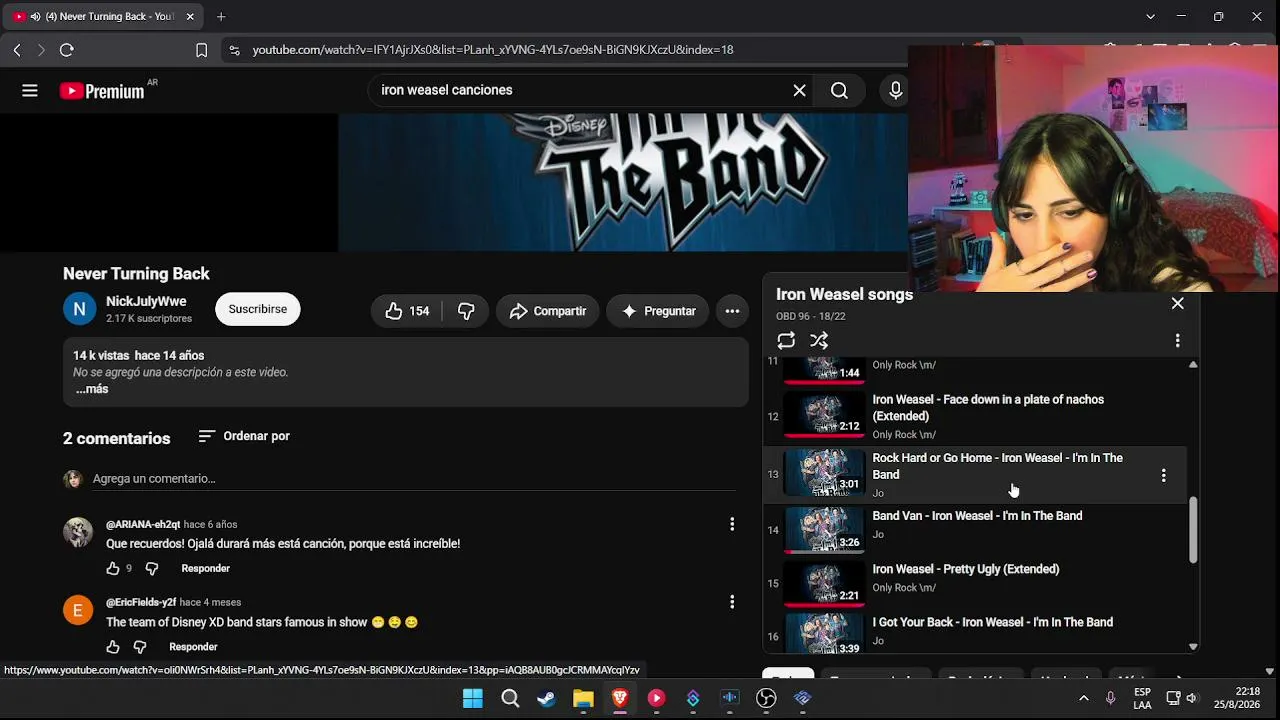Go back with the browser back arrow
The width and height of the screenshot is (1280, 720).
pyautogui.click(x=17, y=50)
